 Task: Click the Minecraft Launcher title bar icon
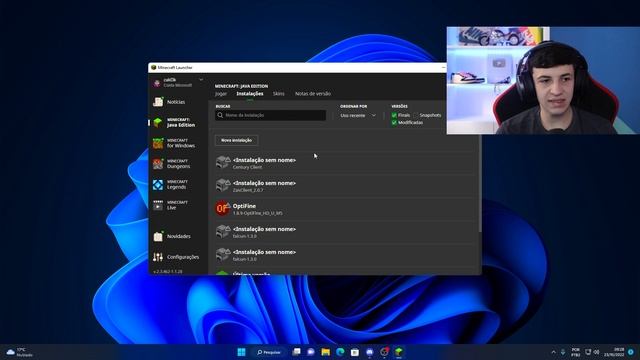(x=153, y=67)
